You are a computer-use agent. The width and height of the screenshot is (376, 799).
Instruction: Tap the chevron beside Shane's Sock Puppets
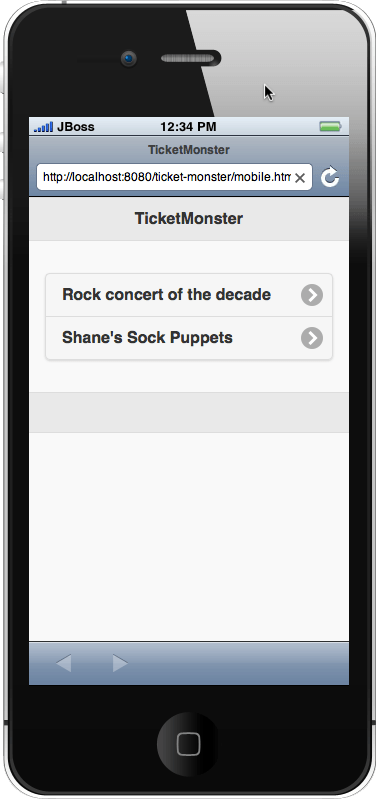point(312,338)
